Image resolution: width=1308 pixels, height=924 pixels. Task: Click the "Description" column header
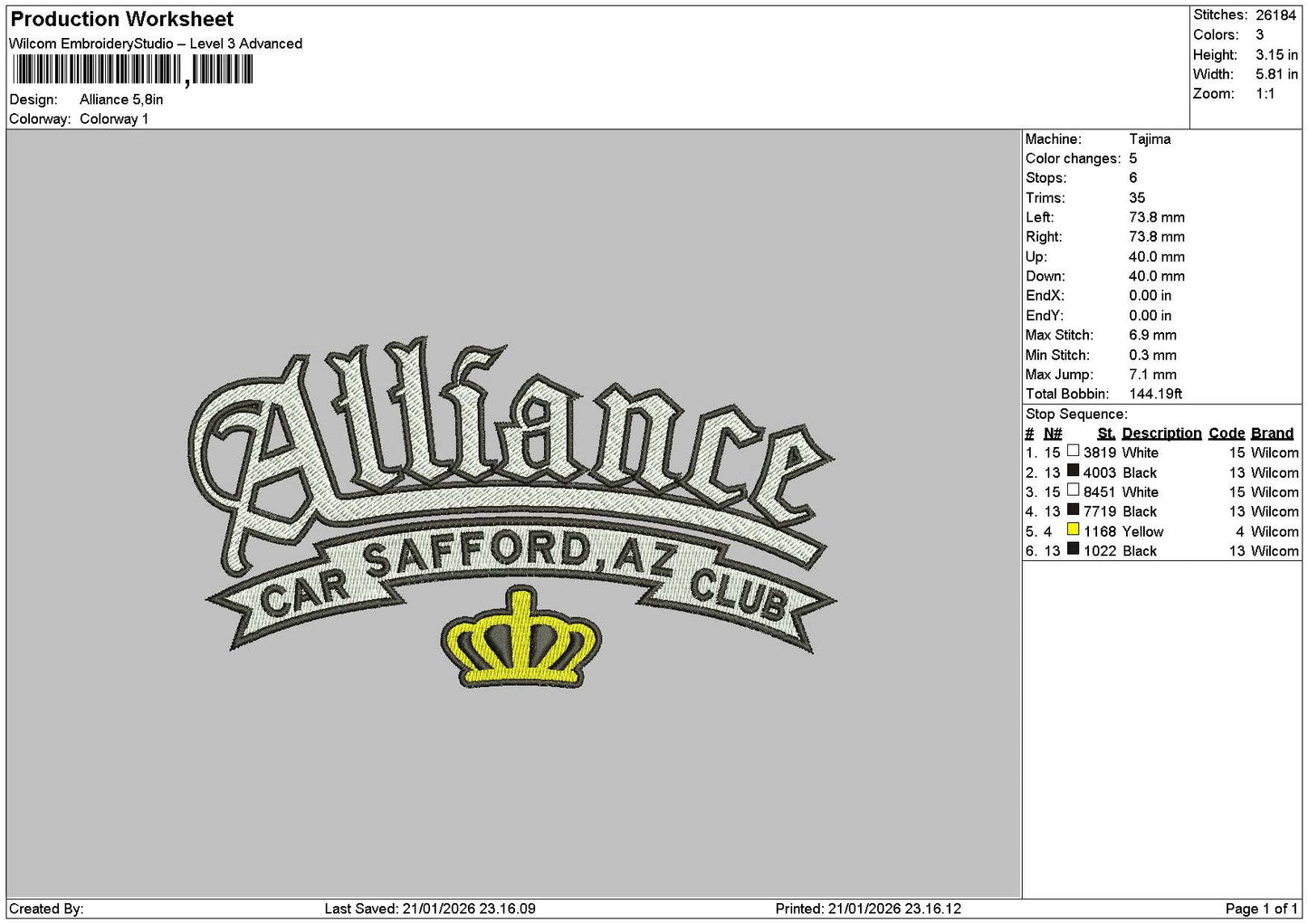tap(1161, 433)
